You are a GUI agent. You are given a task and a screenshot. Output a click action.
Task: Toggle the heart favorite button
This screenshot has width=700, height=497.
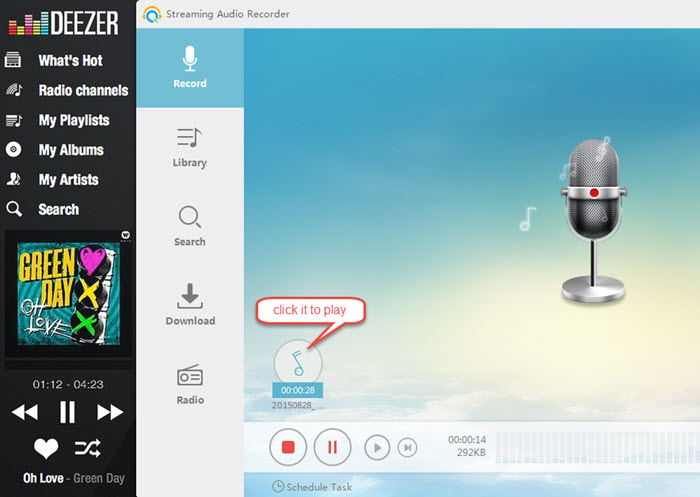[46, 448]
